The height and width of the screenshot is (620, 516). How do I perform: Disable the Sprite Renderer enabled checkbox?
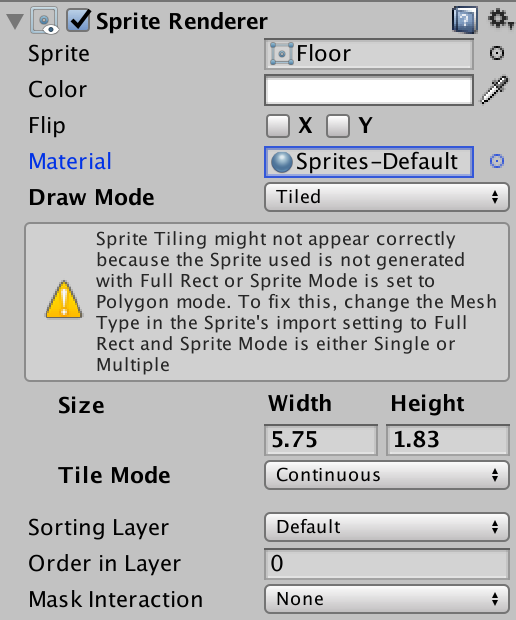pyautogui.click(x=78, y=20)
